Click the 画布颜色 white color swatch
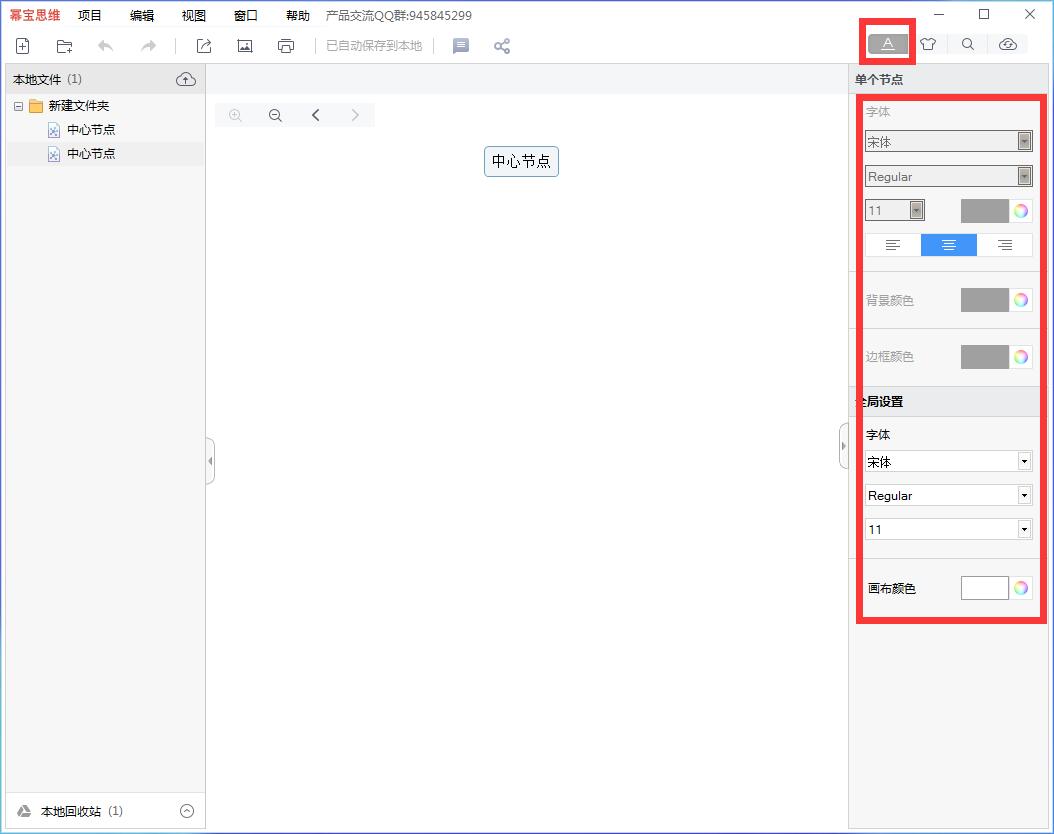 [984, 588]
